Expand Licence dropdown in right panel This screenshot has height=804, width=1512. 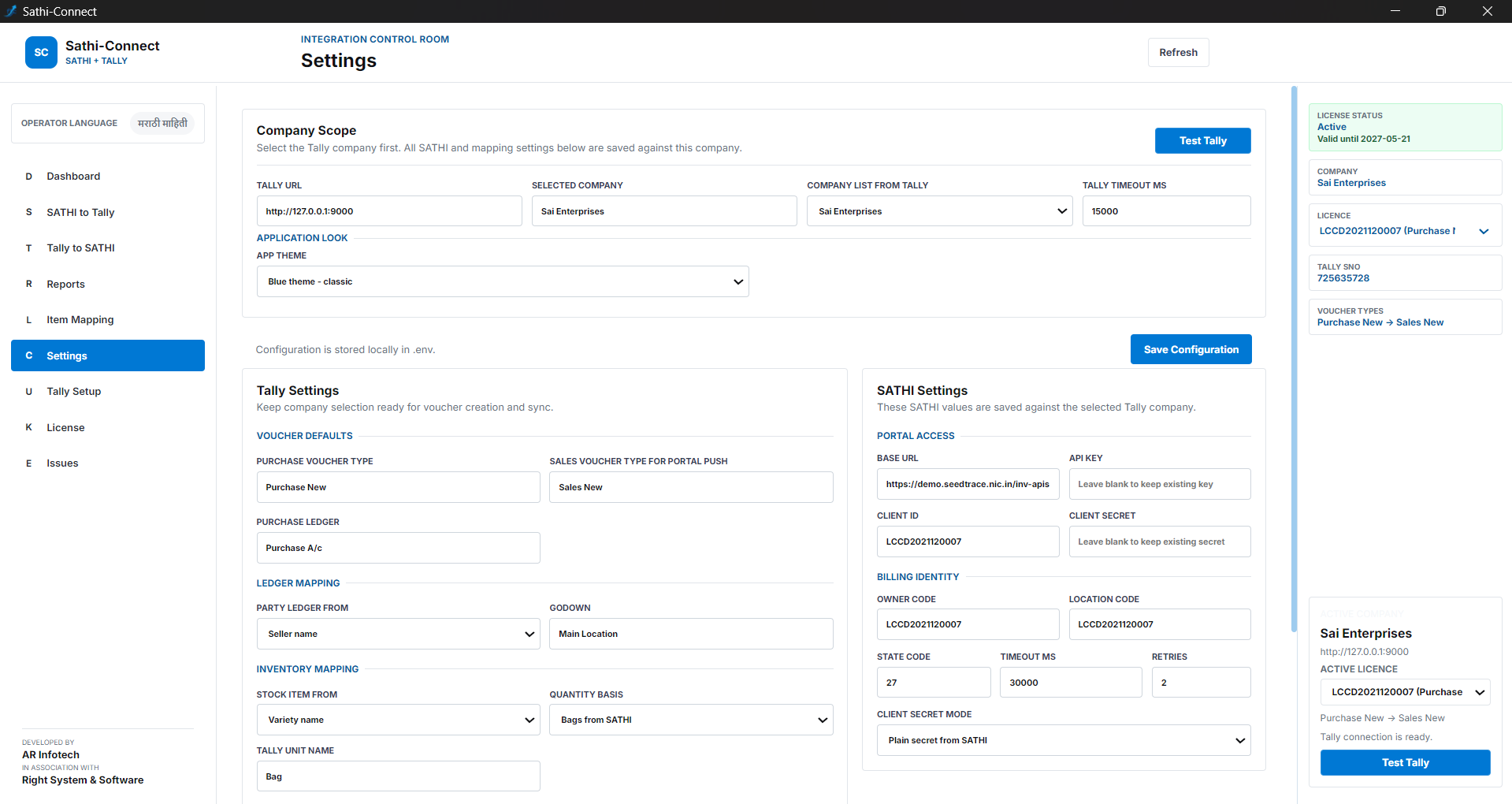[x=1405, y=231]
